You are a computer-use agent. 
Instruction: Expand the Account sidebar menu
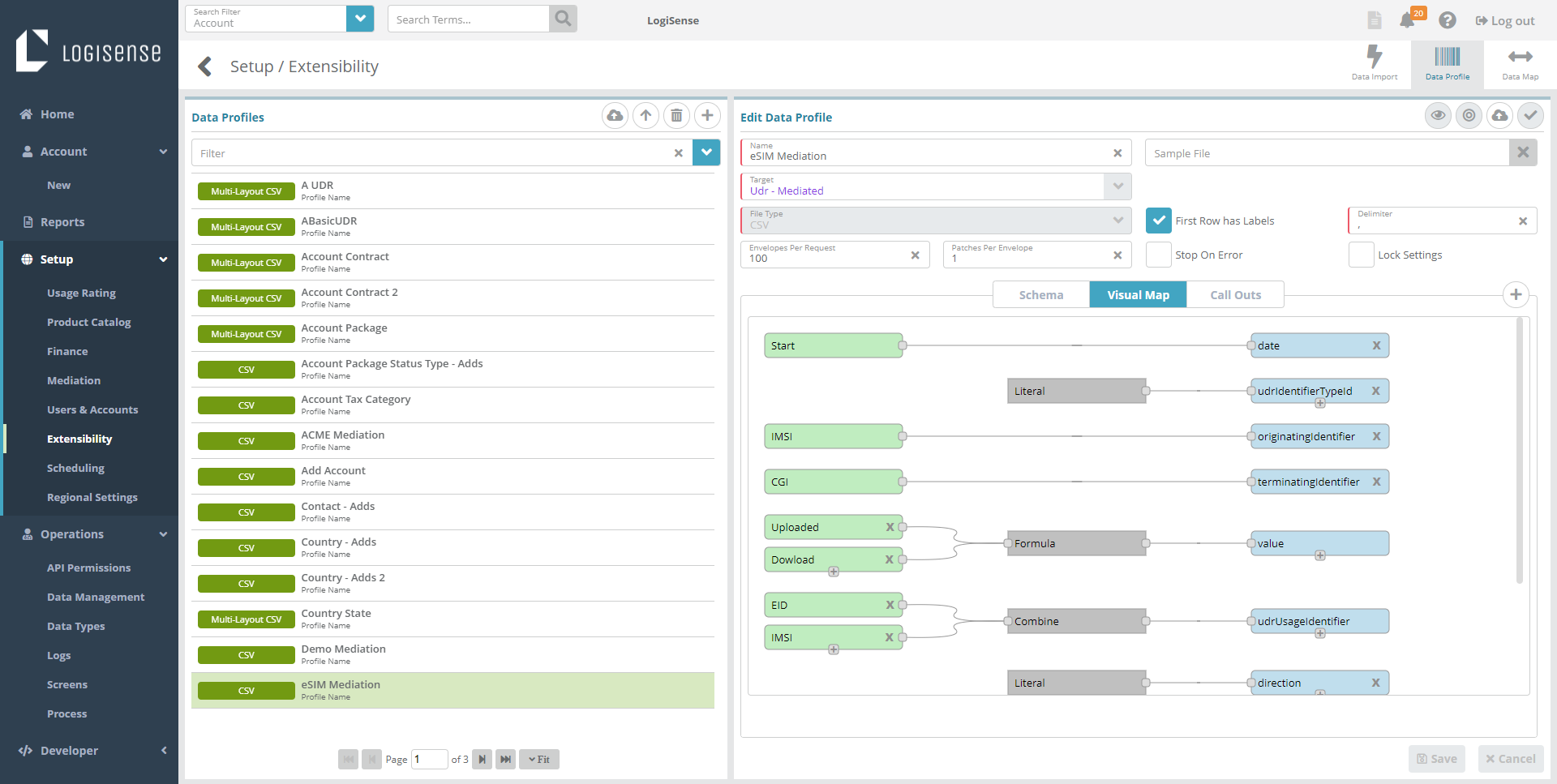163,152
